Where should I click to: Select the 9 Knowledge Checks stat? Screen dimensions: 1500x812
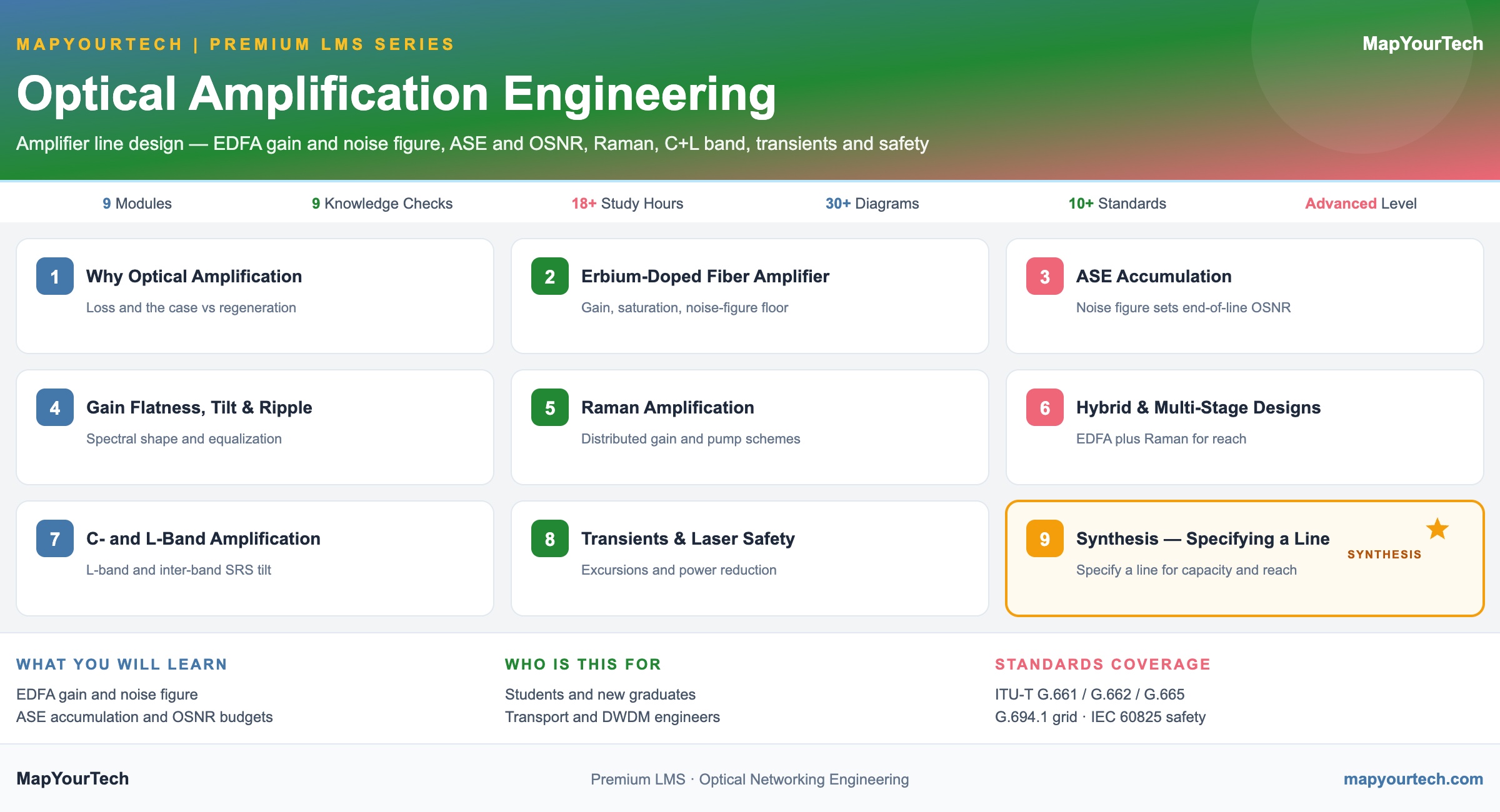tap(382, 204)
